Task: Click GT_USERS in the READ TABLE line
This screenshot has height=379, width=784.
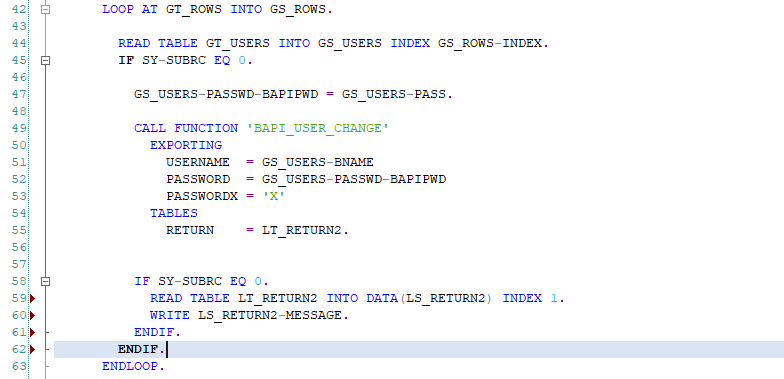Action: [x=238, y=44]
